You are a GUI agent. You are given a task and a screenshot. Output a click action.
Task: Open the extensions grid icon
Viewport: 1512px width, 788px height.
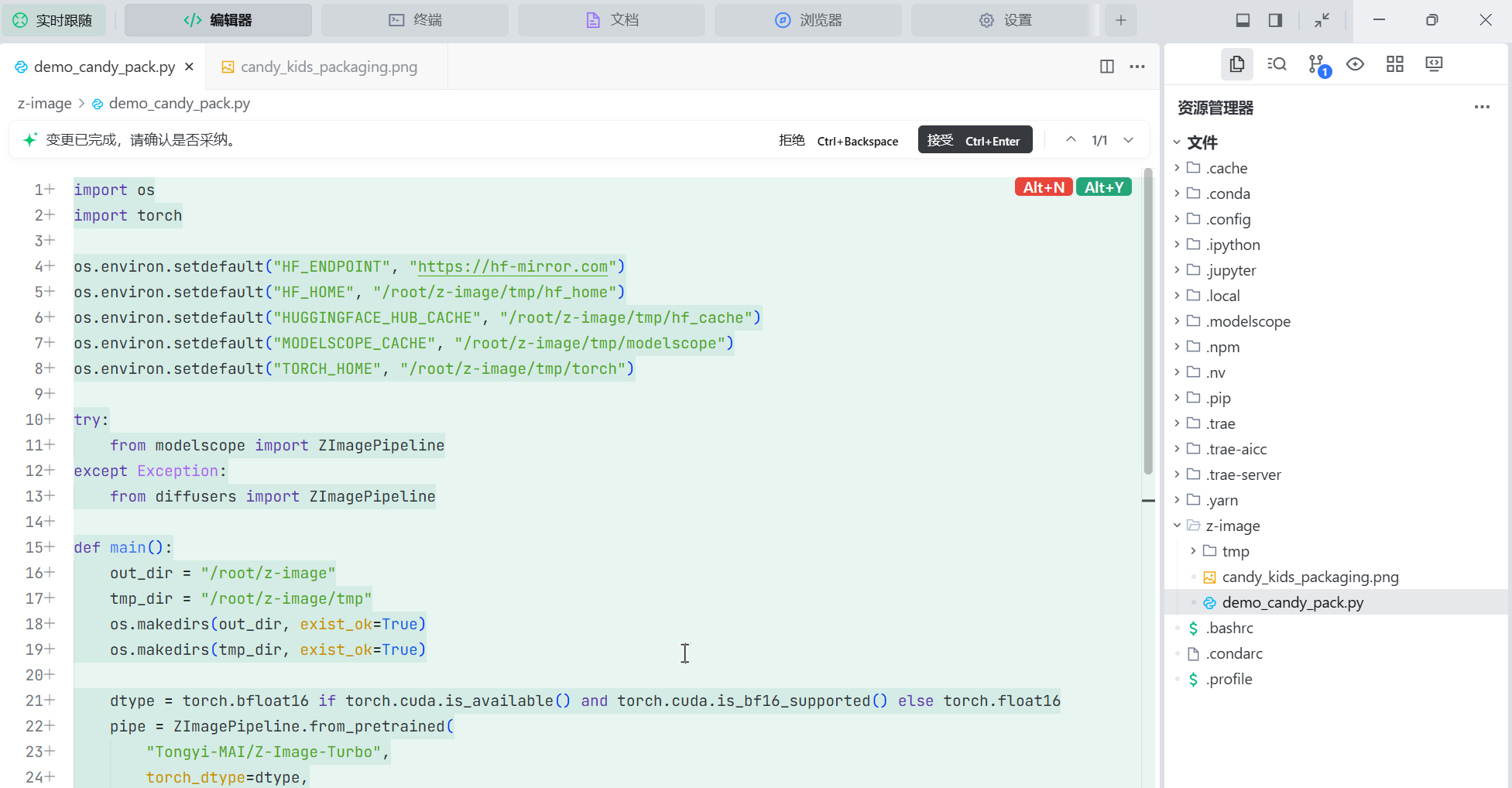1394,64
